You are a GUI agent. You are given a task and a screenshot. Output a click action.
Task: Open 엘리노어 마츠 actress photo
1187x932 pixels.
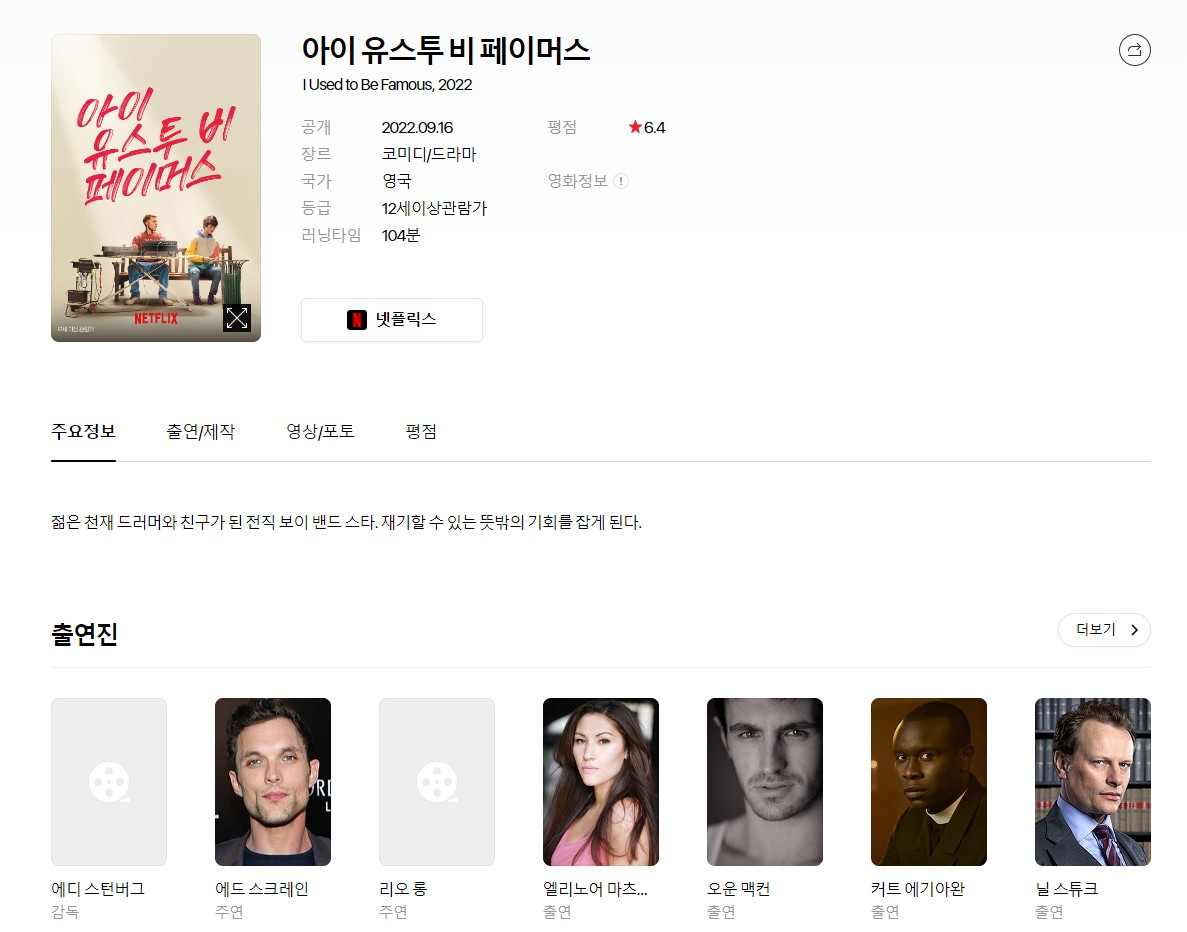coord(601,781)
